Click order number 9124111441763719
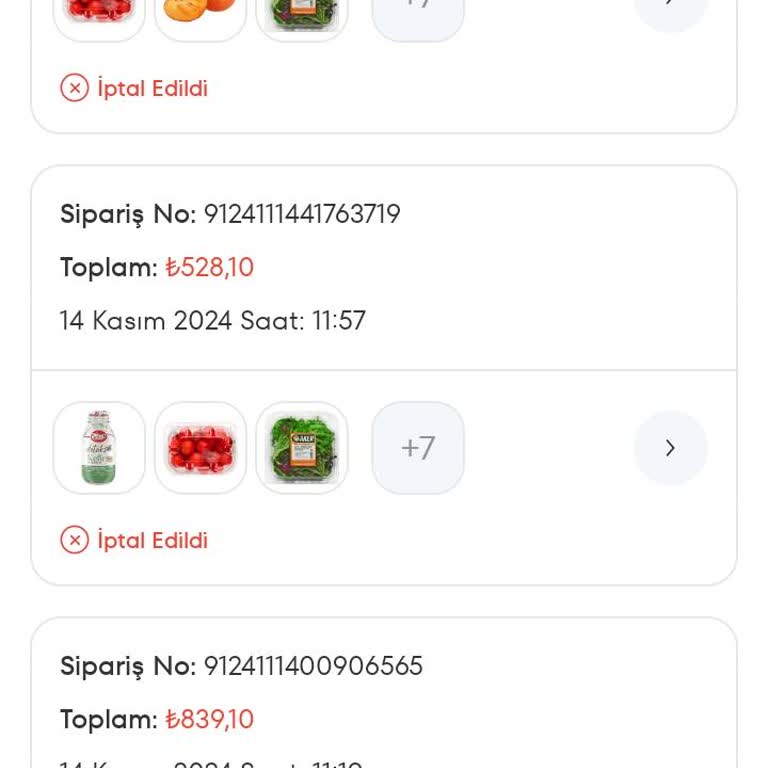 click(x=302, y=214)
